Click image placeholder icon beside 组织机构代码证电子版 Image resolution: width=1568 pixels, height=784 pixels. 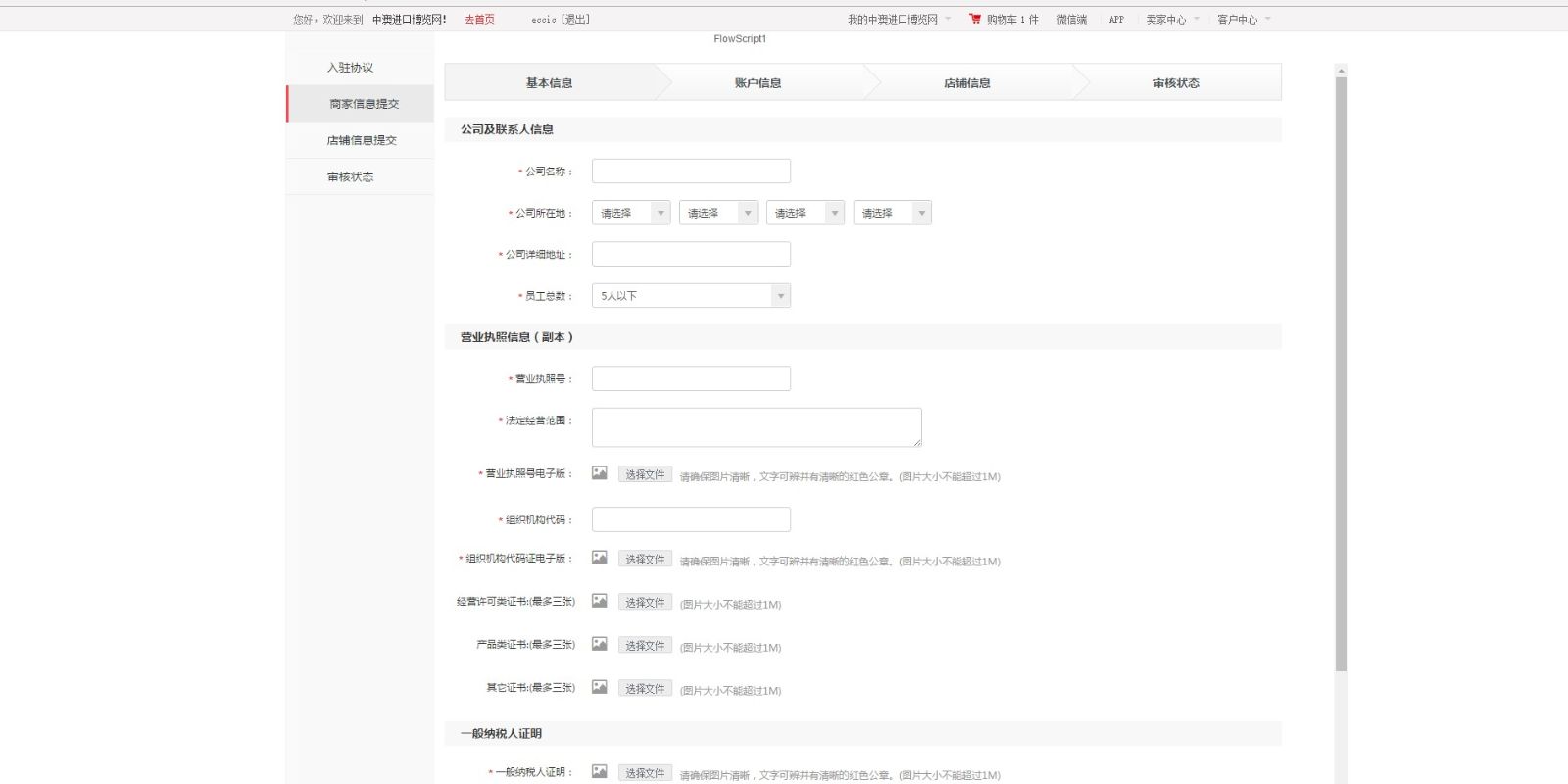click(x=599, y=558)
